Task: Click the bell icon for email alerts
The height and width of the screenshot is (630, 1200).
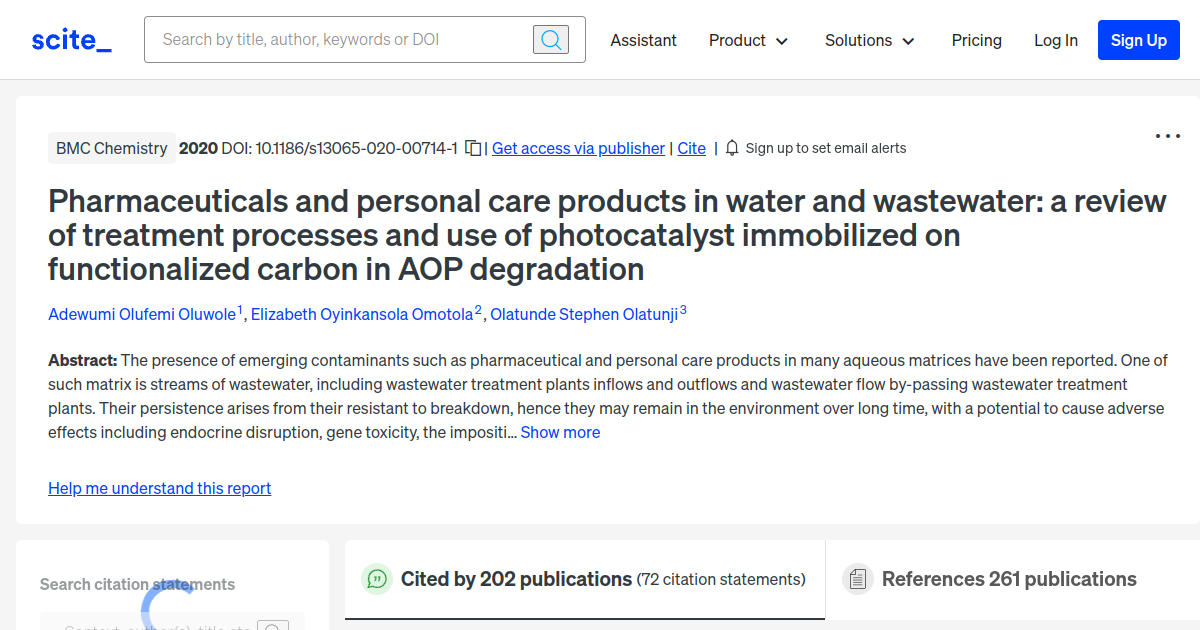Action: (731, 147)
